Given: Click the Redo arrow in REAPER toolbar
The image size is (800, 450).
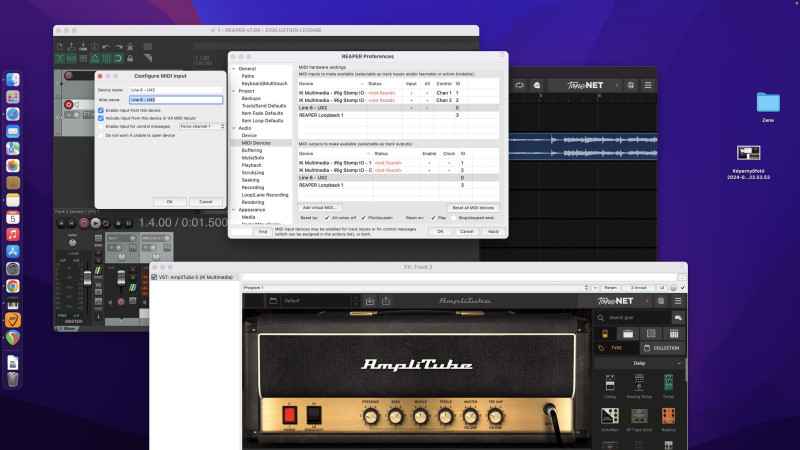Looking at the screenshot, I should (x=118, y=47).
